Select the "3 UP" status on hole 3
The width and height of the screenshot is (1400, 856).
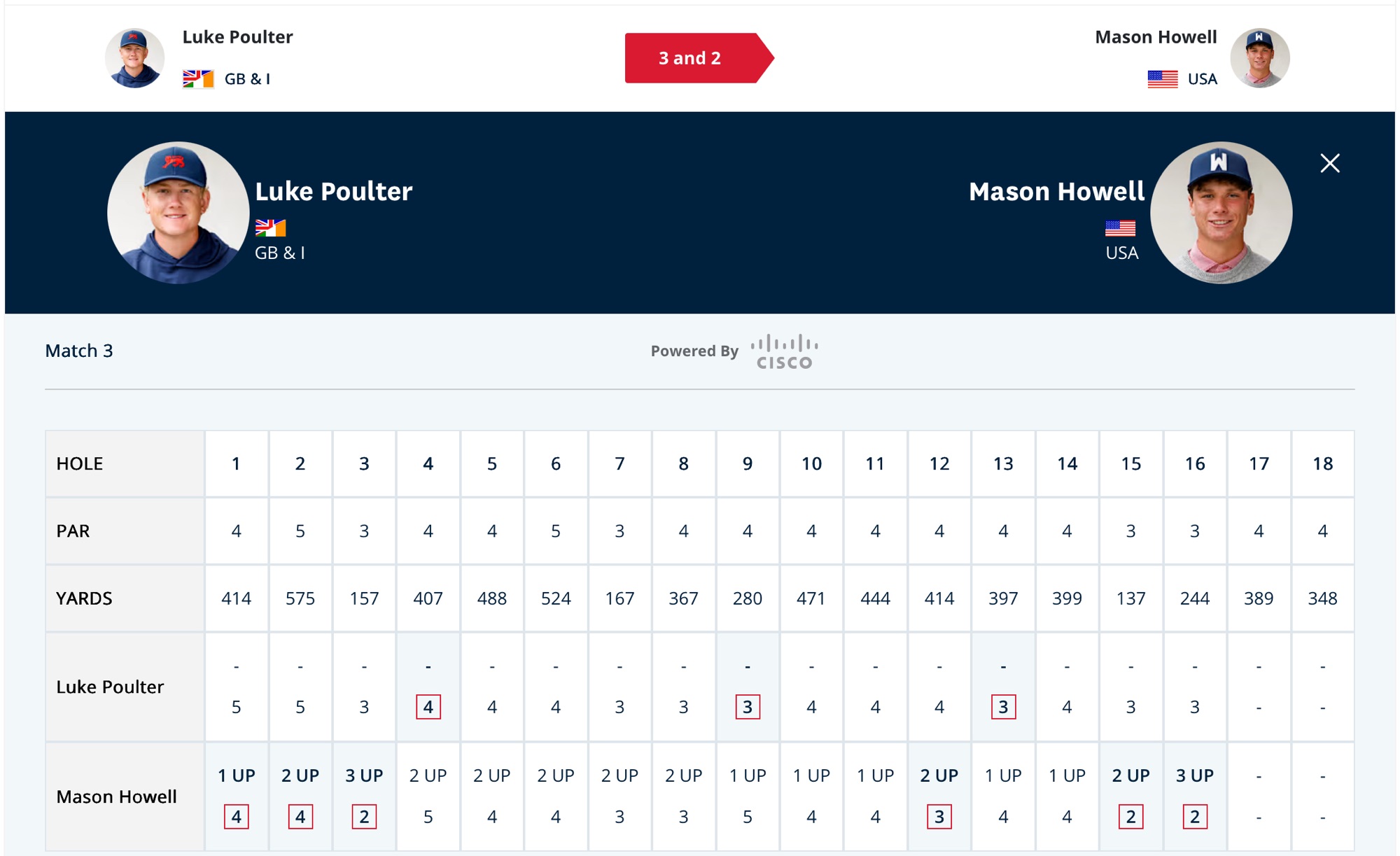pyautogui.click(x=364, y=776)
